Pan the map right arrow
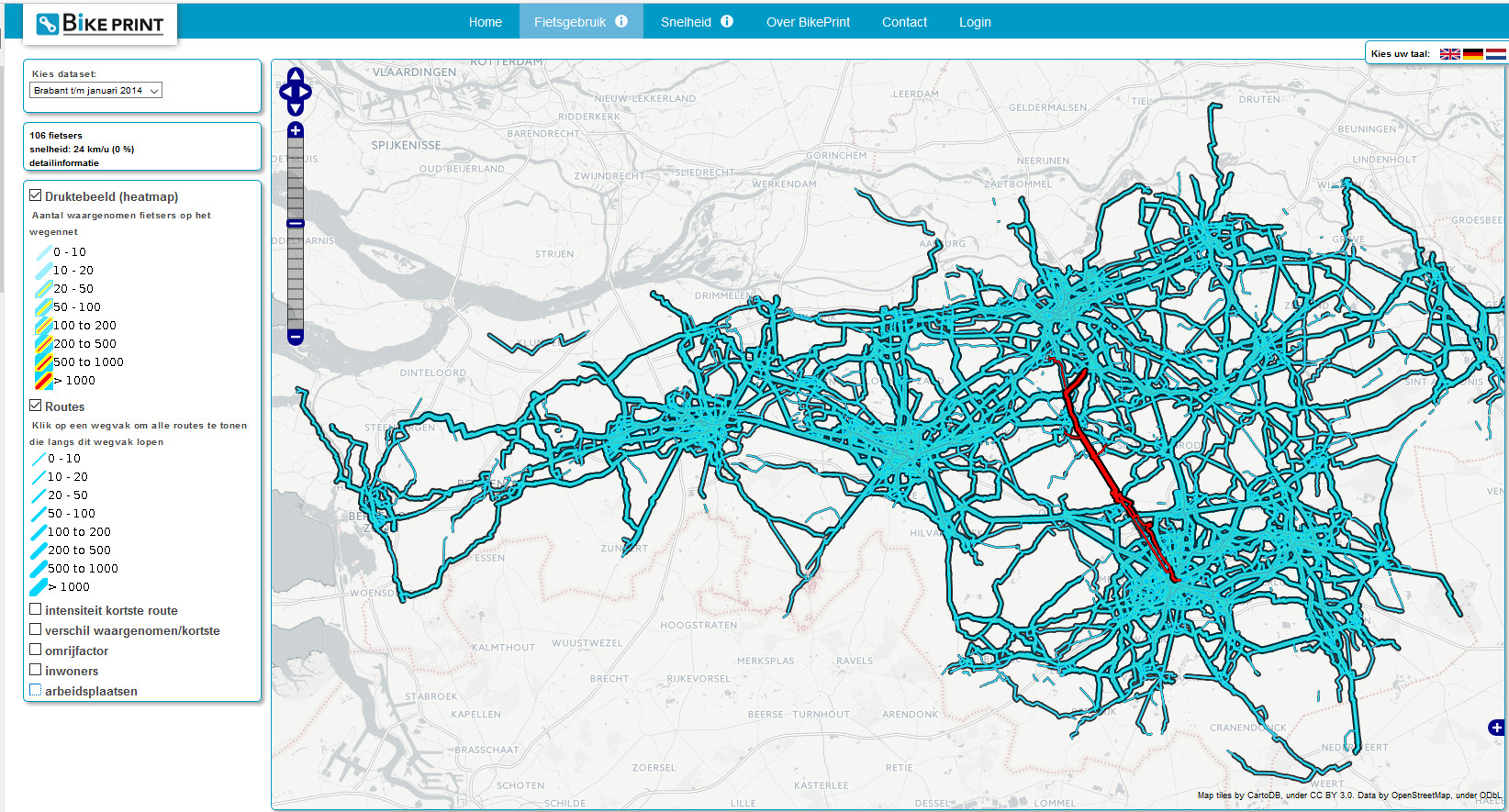Screen dimensions: 1509x812 [306, 92]
